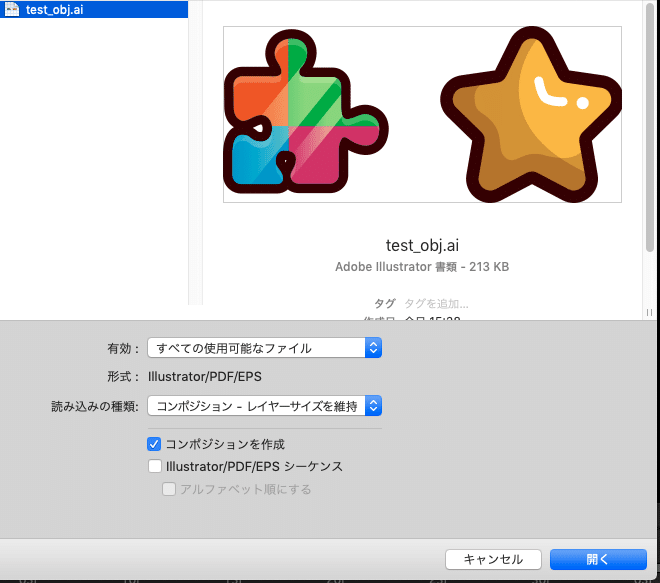The width and height of the screenshot is (660, 583).
Task: Open the 読み込みの種類 import kind dropdown
Action: pyautogui.click(x=264, y=406)
